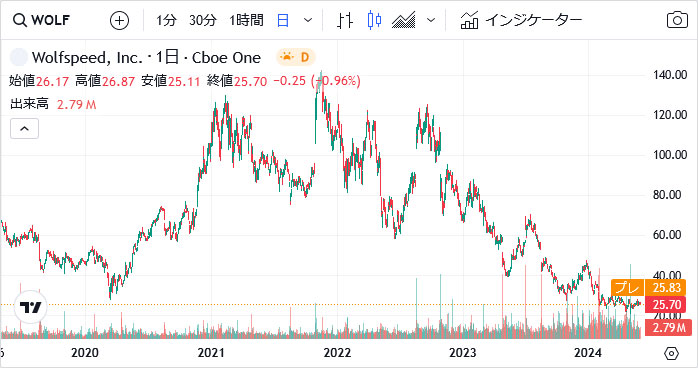This screenshot has width=698, height=368.
Task: Add a symbol to compare with plus icon
Action: (119, 20)
